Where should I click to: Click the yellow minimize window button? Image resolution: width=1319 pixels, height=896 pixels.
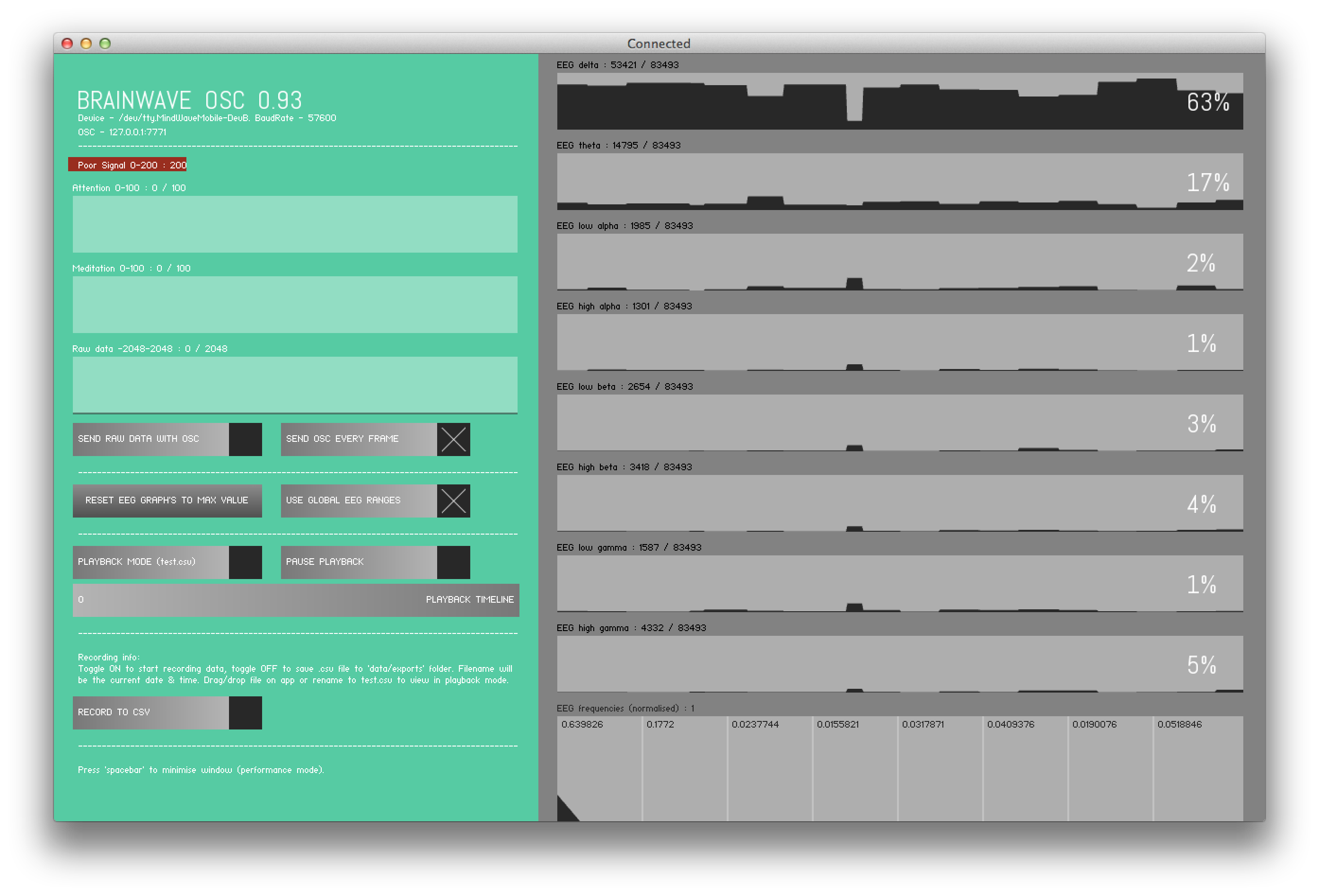[x=86, y=44]
